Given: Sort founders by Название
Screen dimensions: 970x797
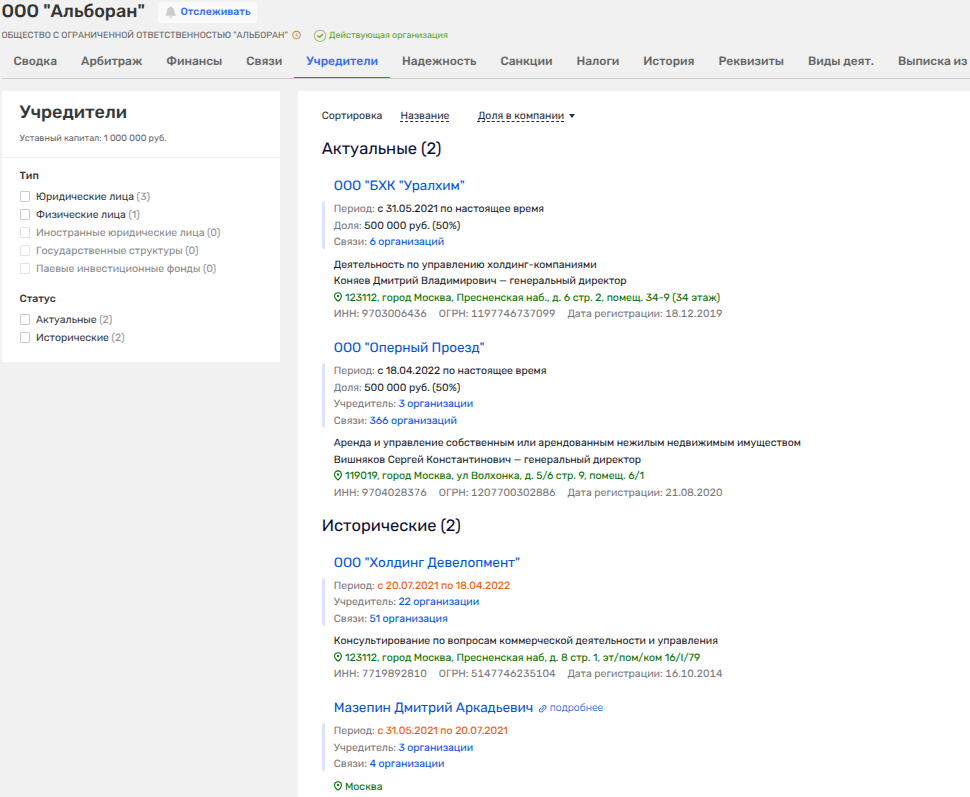Looking at the screenshot, I should (424, 116).
